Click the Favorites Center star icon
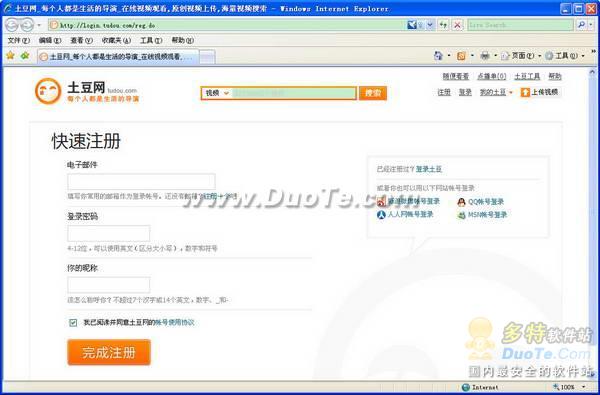The image size is (600, 395). (x=10, y=56)
